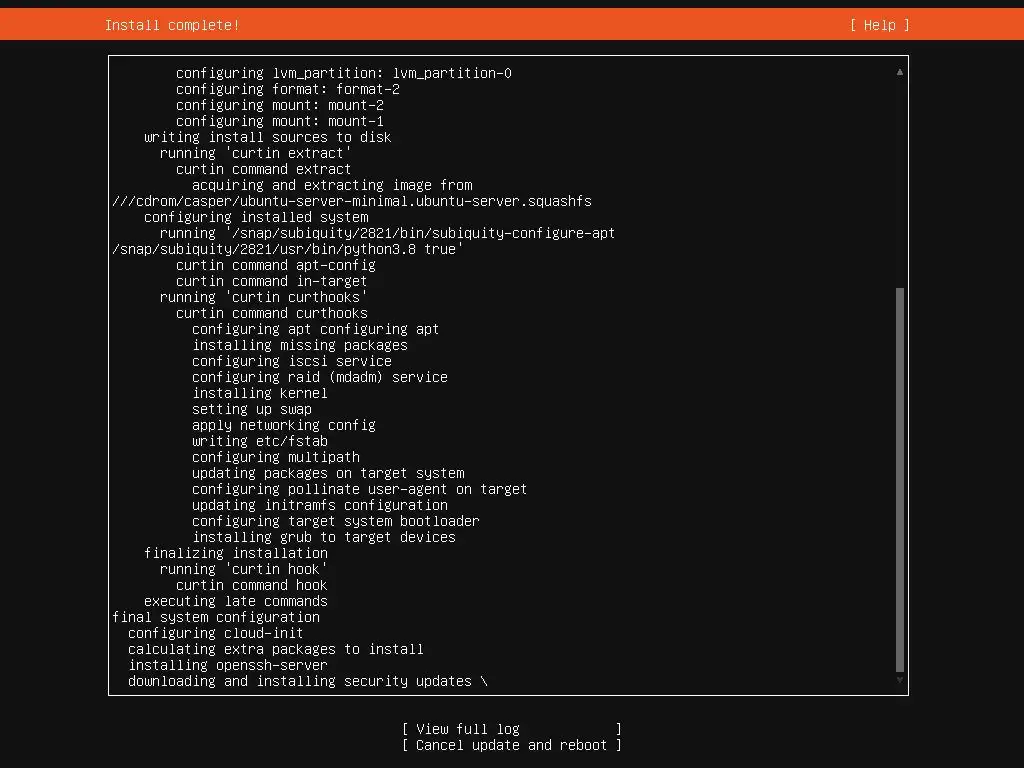Click the log scrollbar thumb
This screenshot has height=768, width=1024.
900,480
